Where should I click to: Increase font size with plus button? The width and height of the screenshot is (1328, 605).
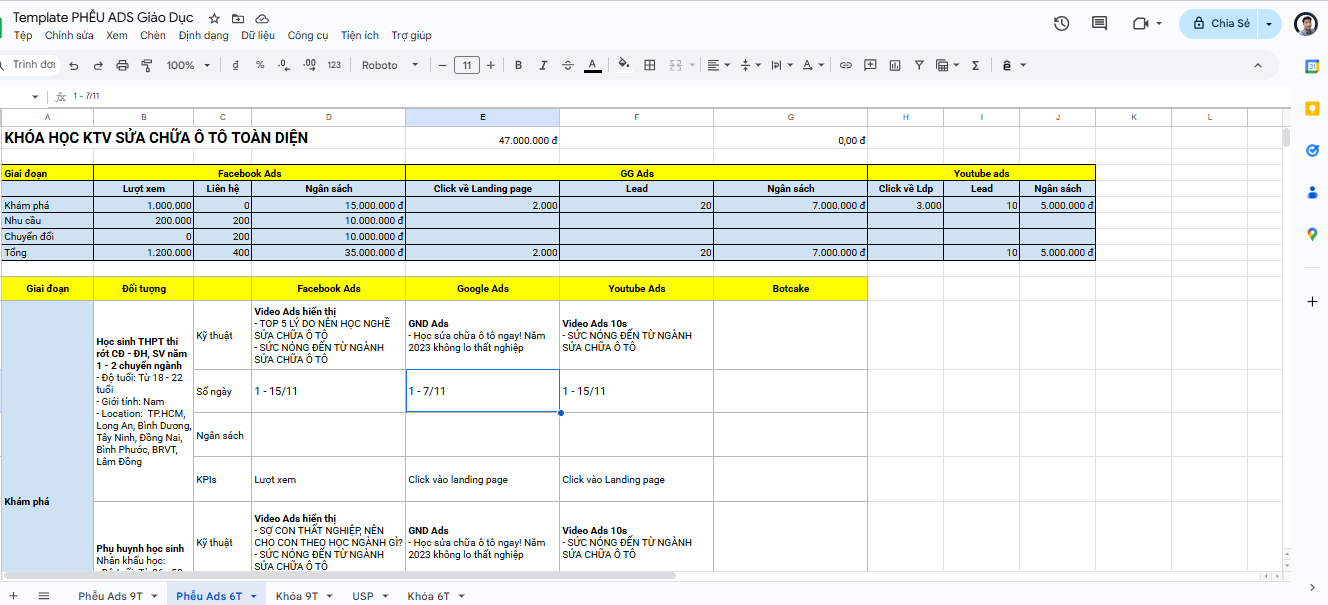click(x=490, y=65)
